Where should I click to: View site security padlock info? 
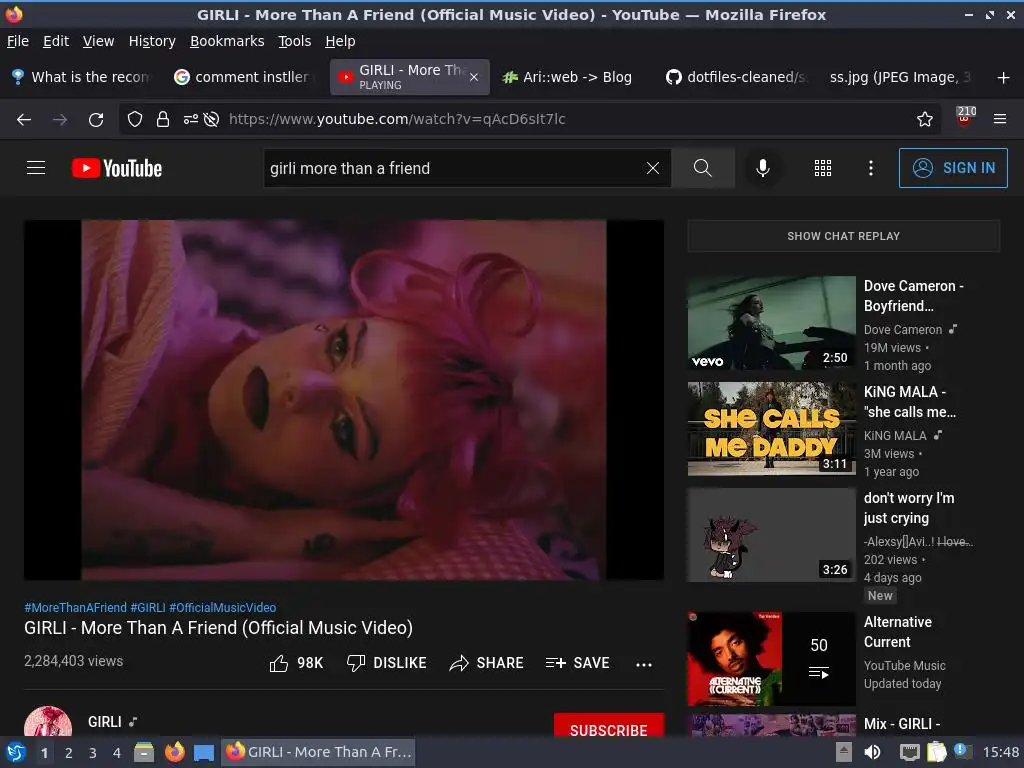click(163, 119)
